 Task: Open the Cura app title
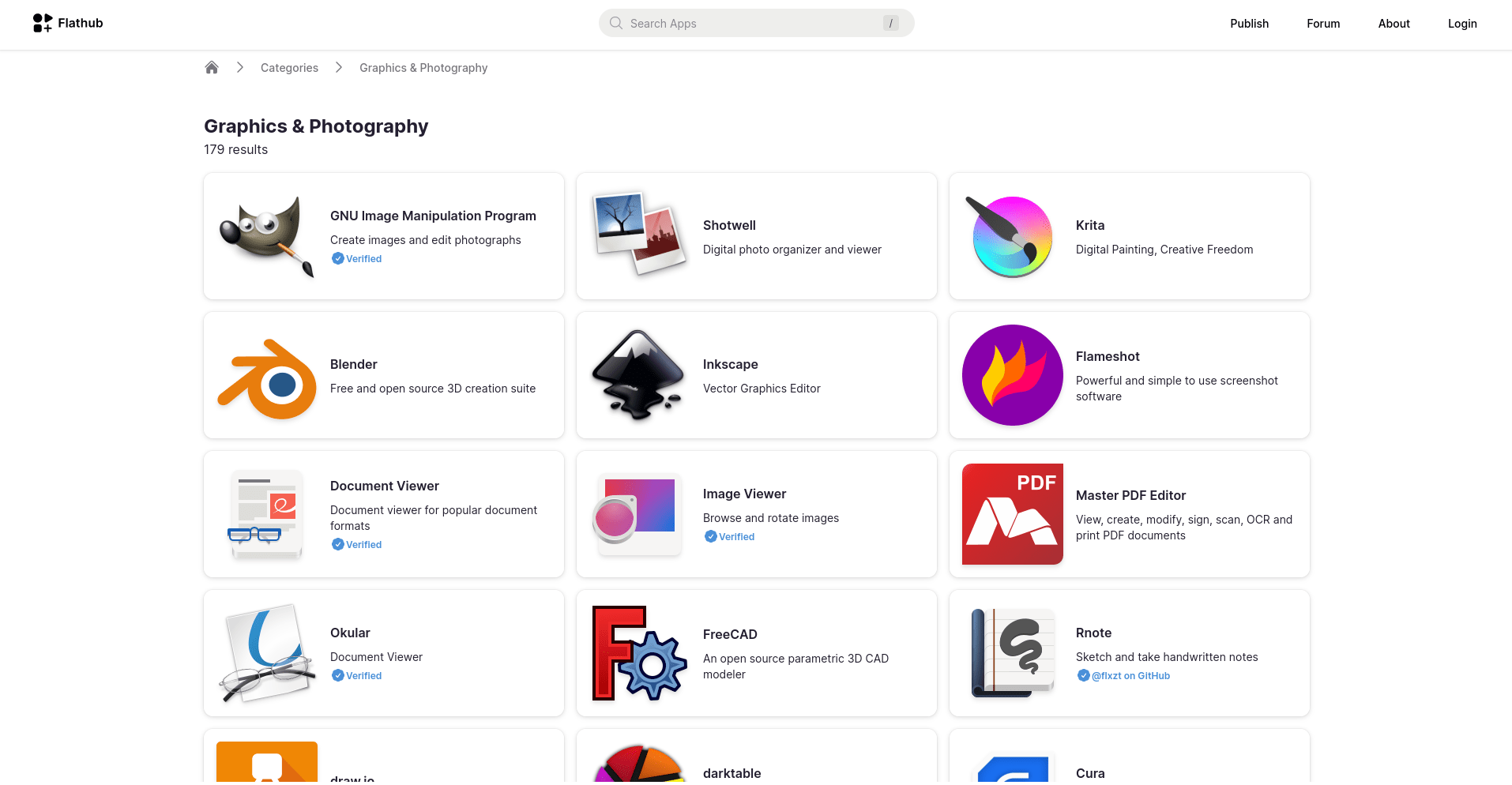[1090, 773]
